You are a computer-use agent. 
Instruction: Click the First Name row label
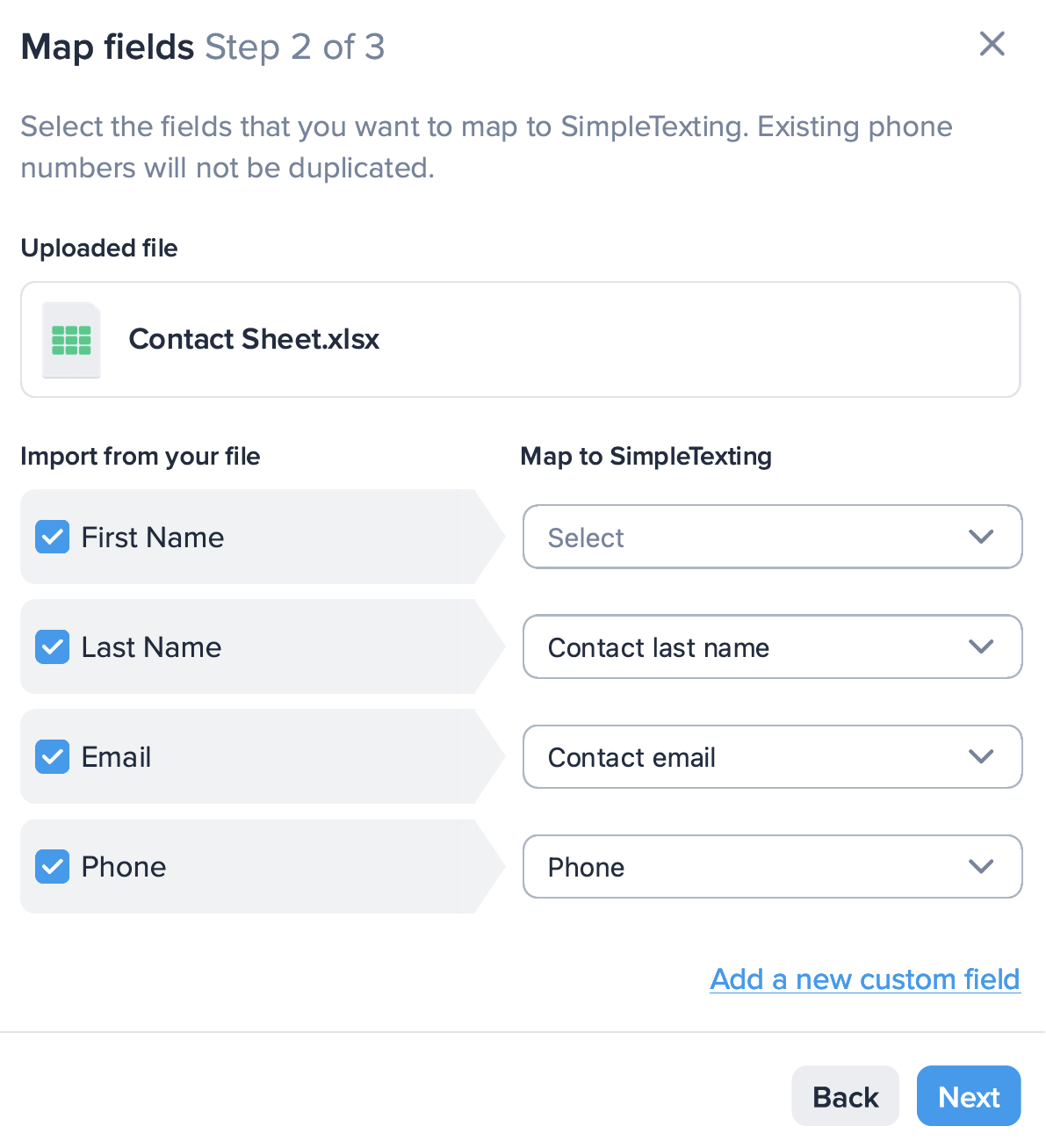point(152,537)
